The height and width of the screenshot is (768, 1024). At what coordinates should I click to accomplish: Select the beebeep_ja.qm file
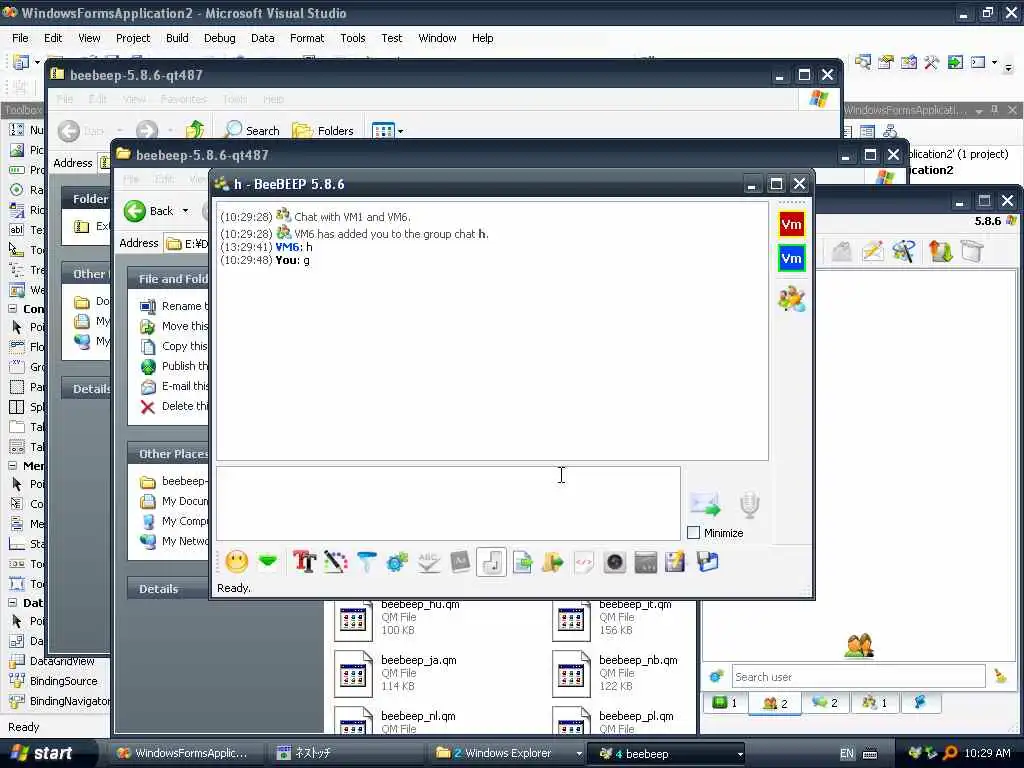click(396, 673)
